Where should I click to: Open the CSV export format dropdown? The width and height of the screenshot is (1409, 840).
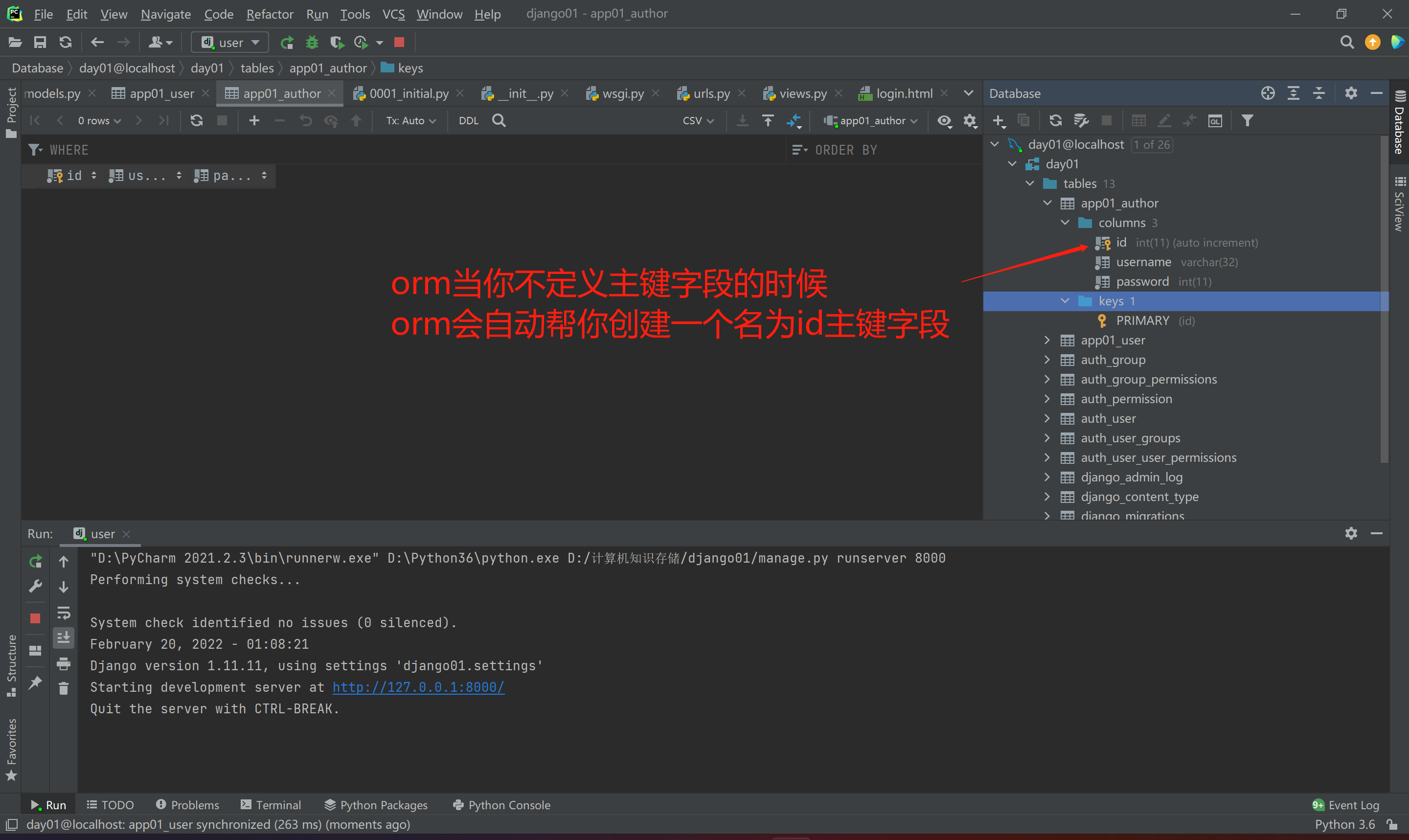pyautogui.click(x=698, y=120)
